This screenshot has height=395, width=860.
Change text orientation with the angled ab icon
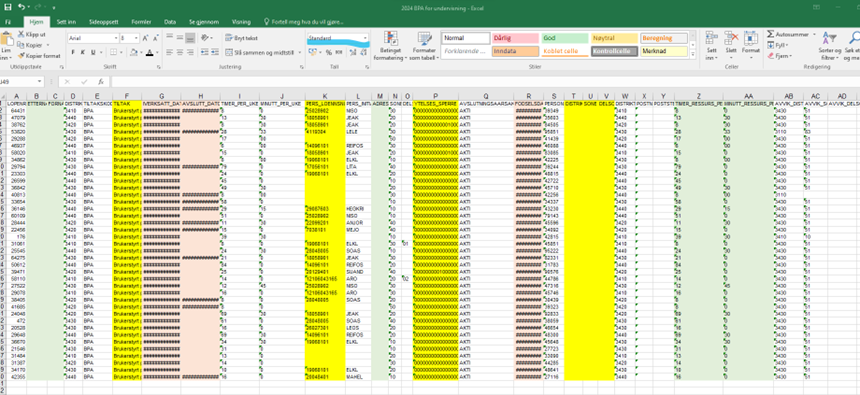click(x=205, y=38)
